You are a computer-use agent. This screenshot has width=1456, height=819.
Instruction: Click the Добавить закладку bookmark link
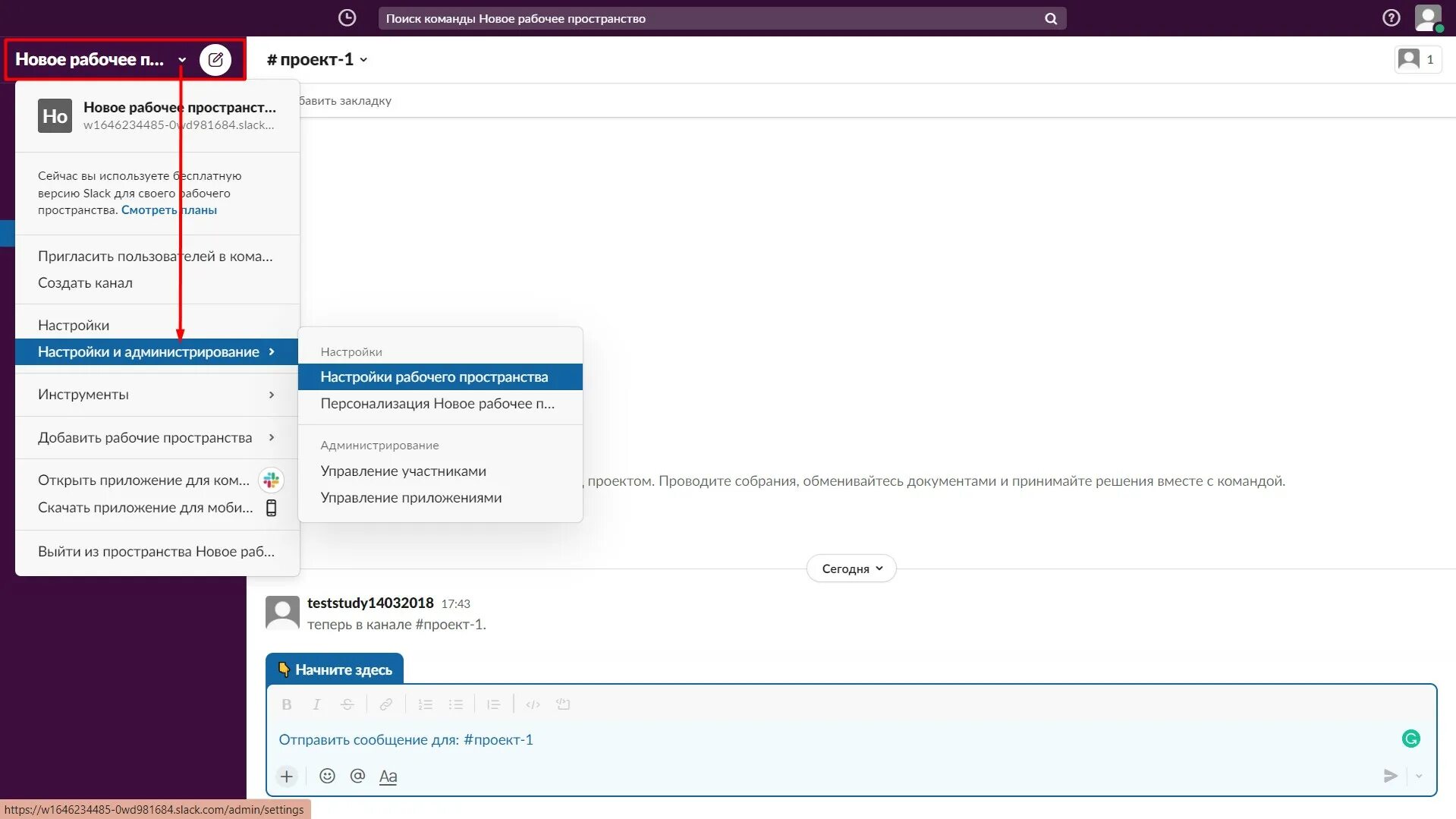(x=345, y=100)
